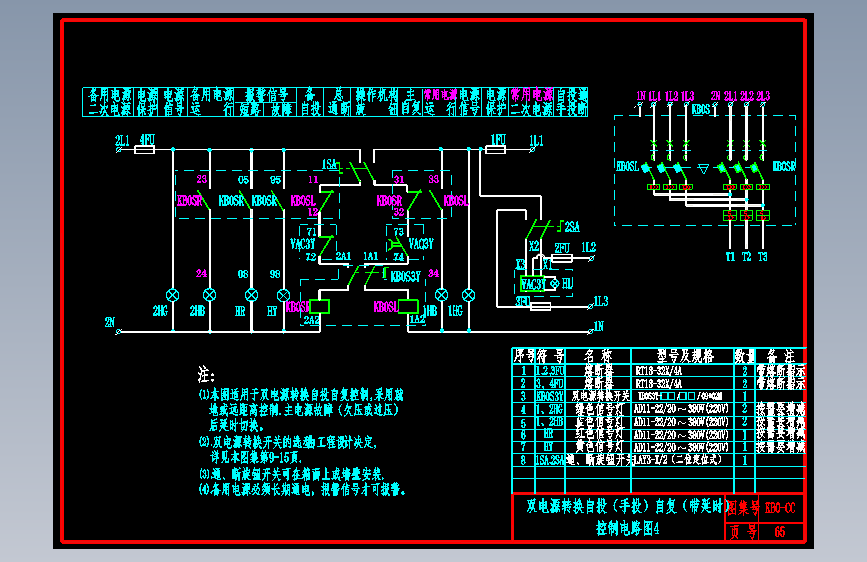Click the 型号及规格 table header
Image resolution: width=867 pixels, height=562 pixels.
coord(685,356)
